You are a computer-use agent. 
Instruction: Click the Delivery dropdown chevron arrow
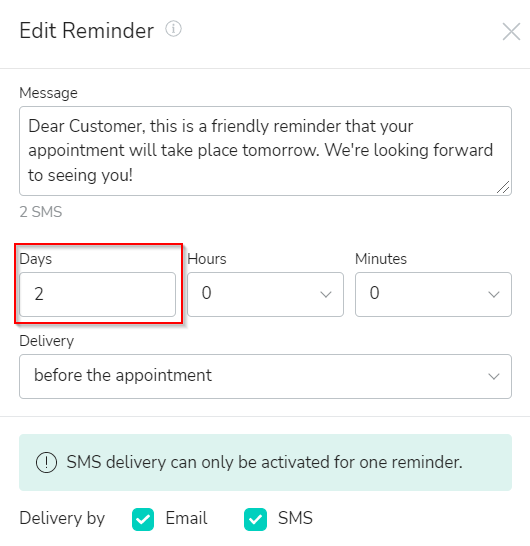(494, 376)
